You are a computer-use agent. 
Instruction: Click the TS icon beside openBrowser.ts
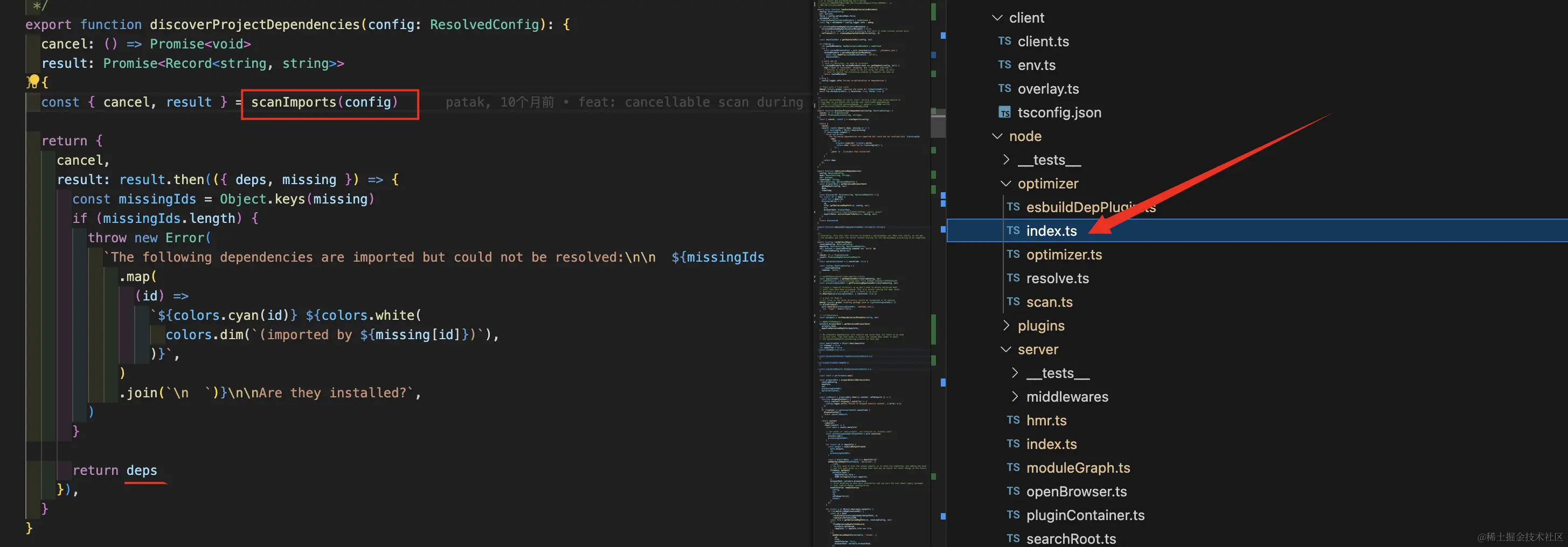click(1013, 491)
